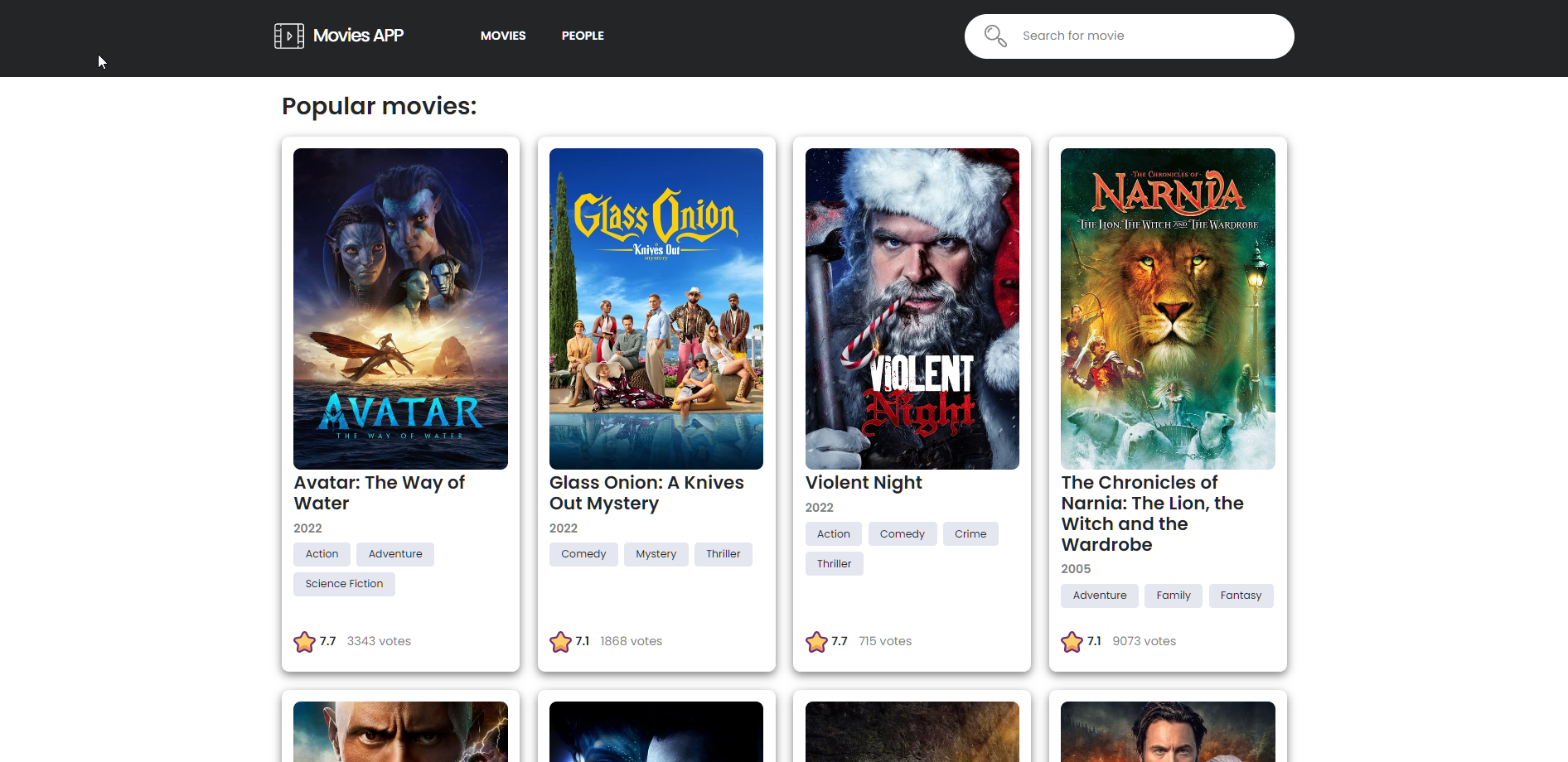1568x762 pixels.
Task: Open second-row poster with dark blue face
Action: (656, 731)
